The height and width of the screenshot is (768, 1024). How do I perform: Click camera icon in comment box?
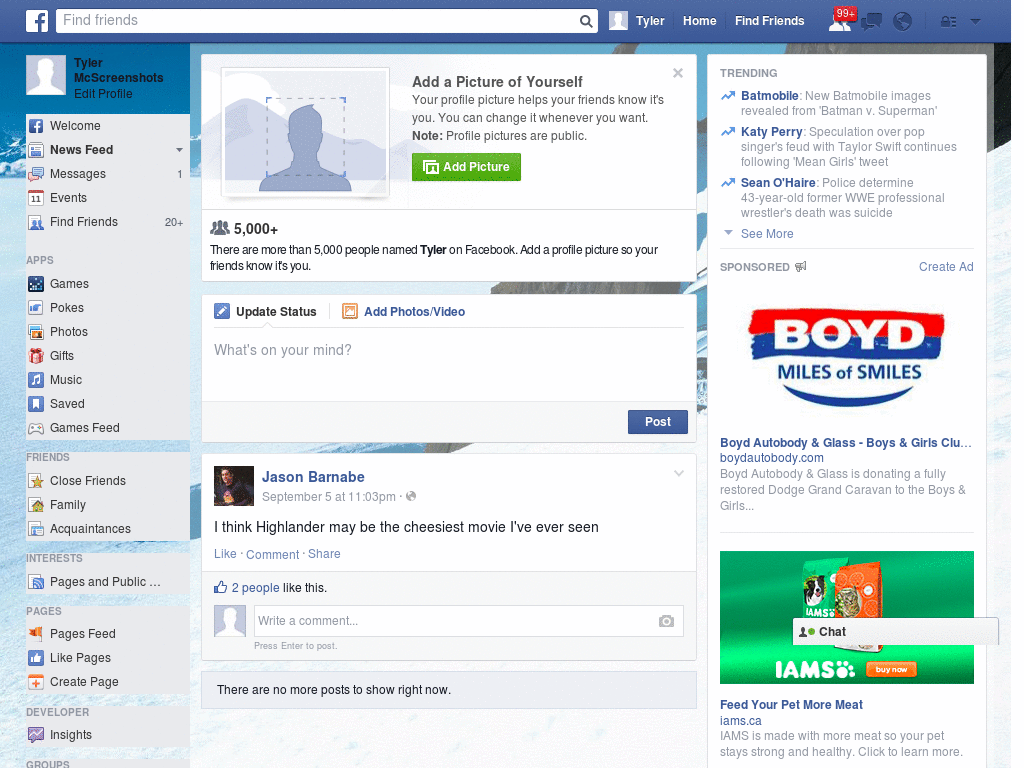[666, 621]
